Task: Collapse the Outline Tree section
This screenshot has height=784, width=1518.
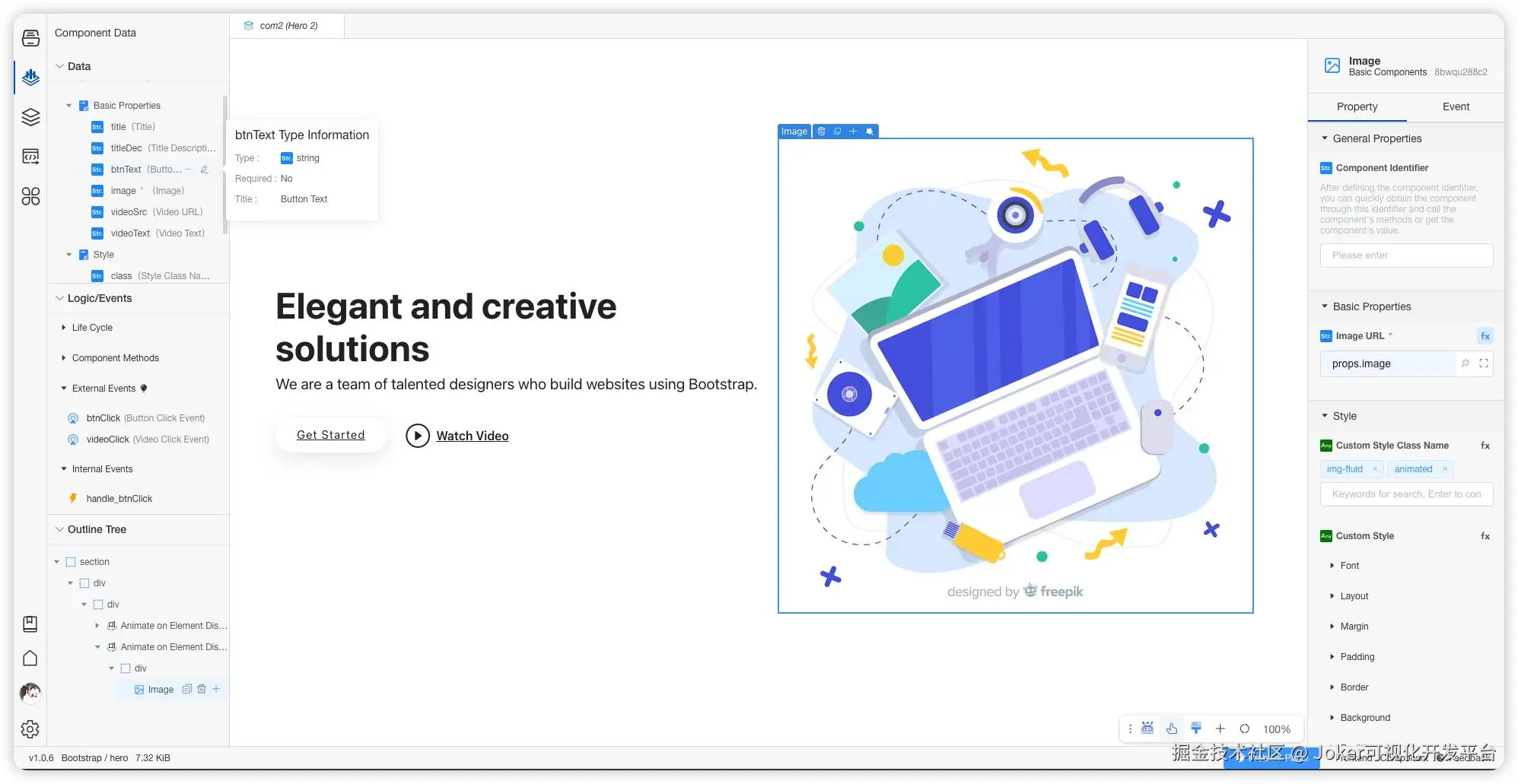Action: click(59, 529)
